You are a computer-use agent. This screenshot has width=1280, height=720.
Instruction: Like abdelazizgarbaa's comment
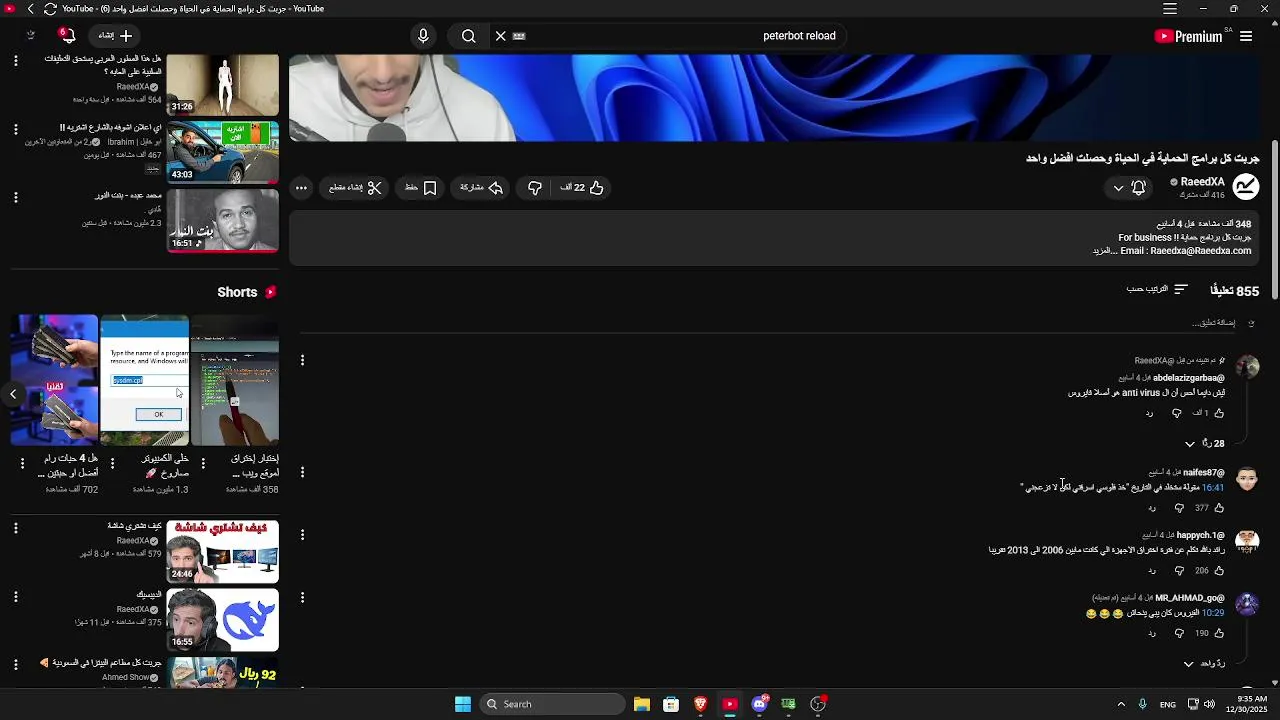click(x=1219, y=413)
